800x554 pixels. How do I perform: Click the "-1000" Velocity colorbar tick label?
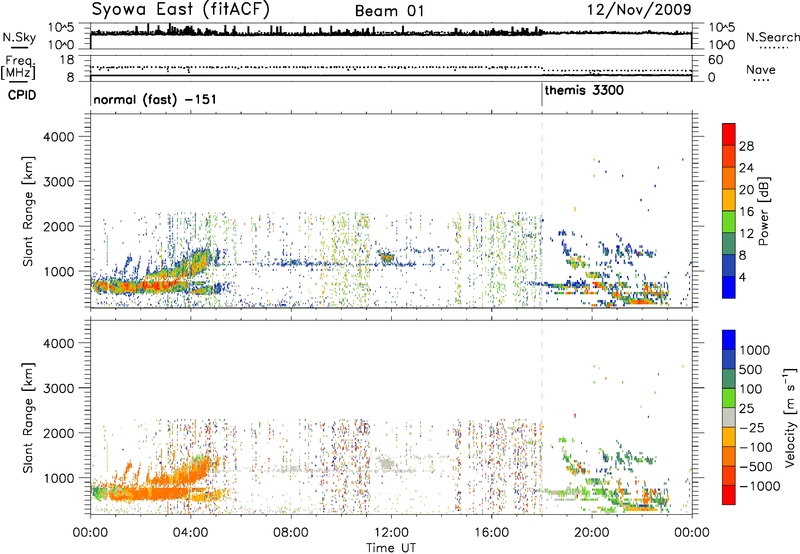click(759, 486)
